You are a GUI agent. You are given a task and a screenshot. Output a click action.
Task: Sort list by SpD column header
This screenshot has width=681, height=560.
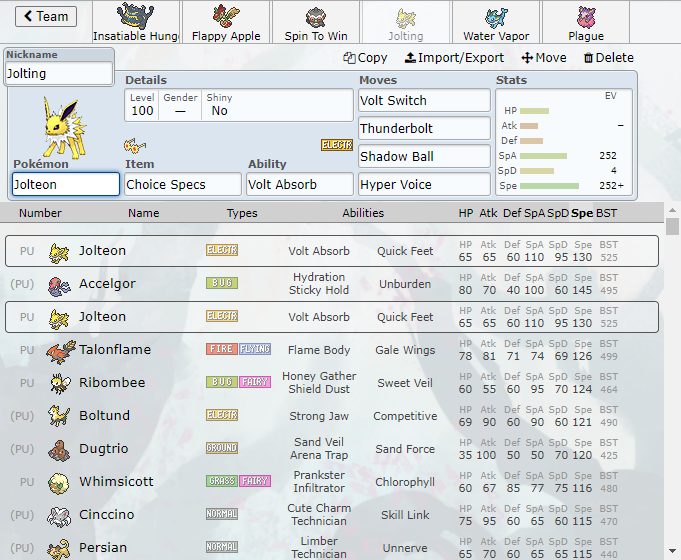(558, 213)
